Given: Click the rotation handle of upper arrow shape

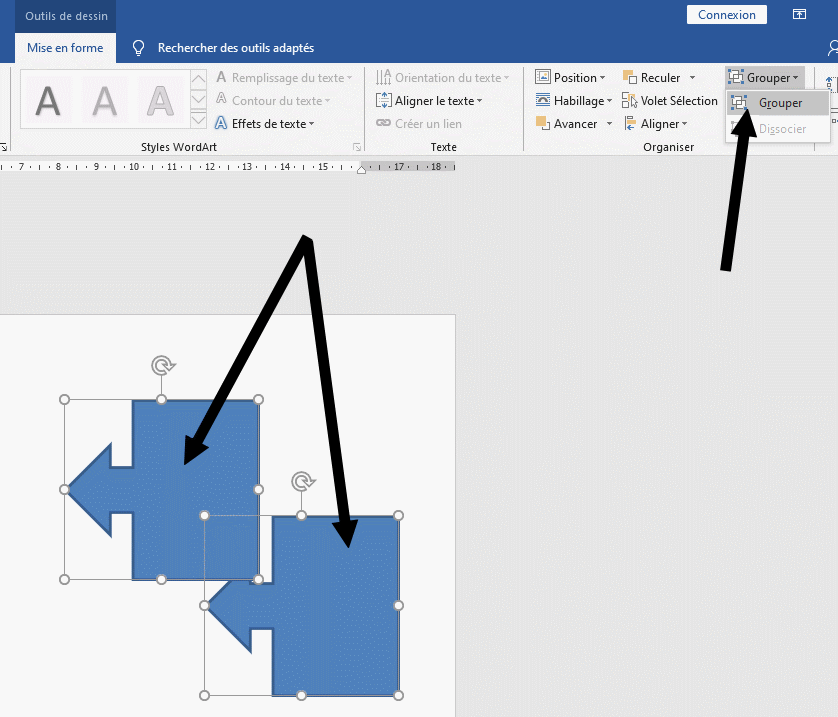Looking at the screenshot, I should [162, 366].
